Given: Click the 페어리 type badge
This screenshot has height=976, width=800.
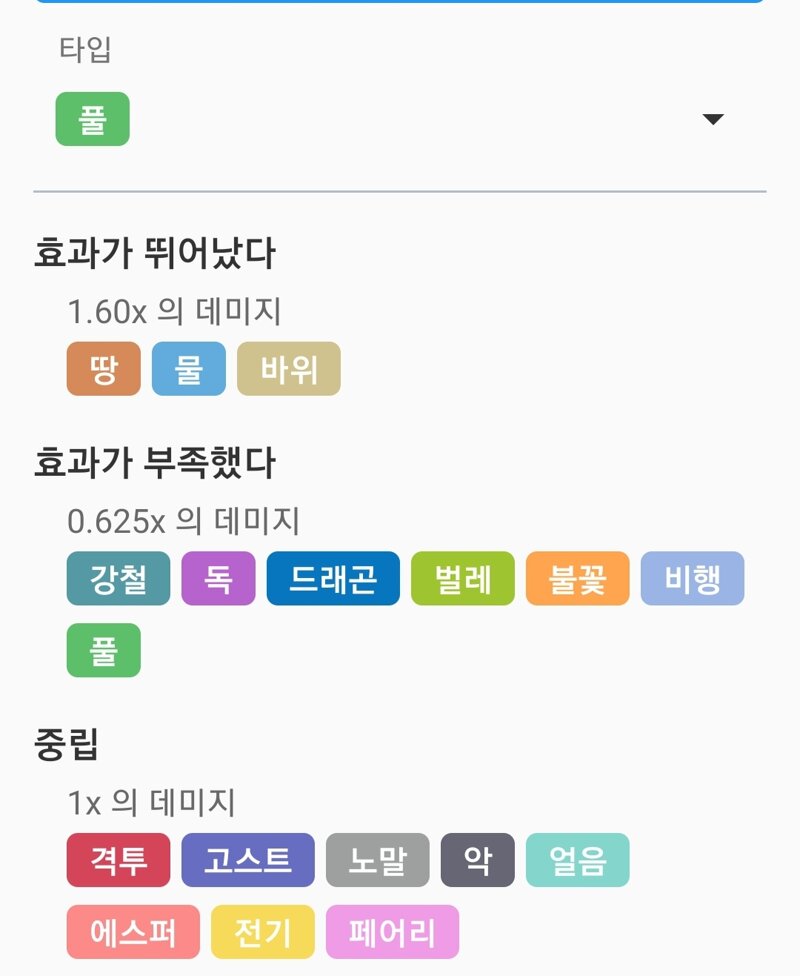Looking at the screenshot, I should 392,932.
